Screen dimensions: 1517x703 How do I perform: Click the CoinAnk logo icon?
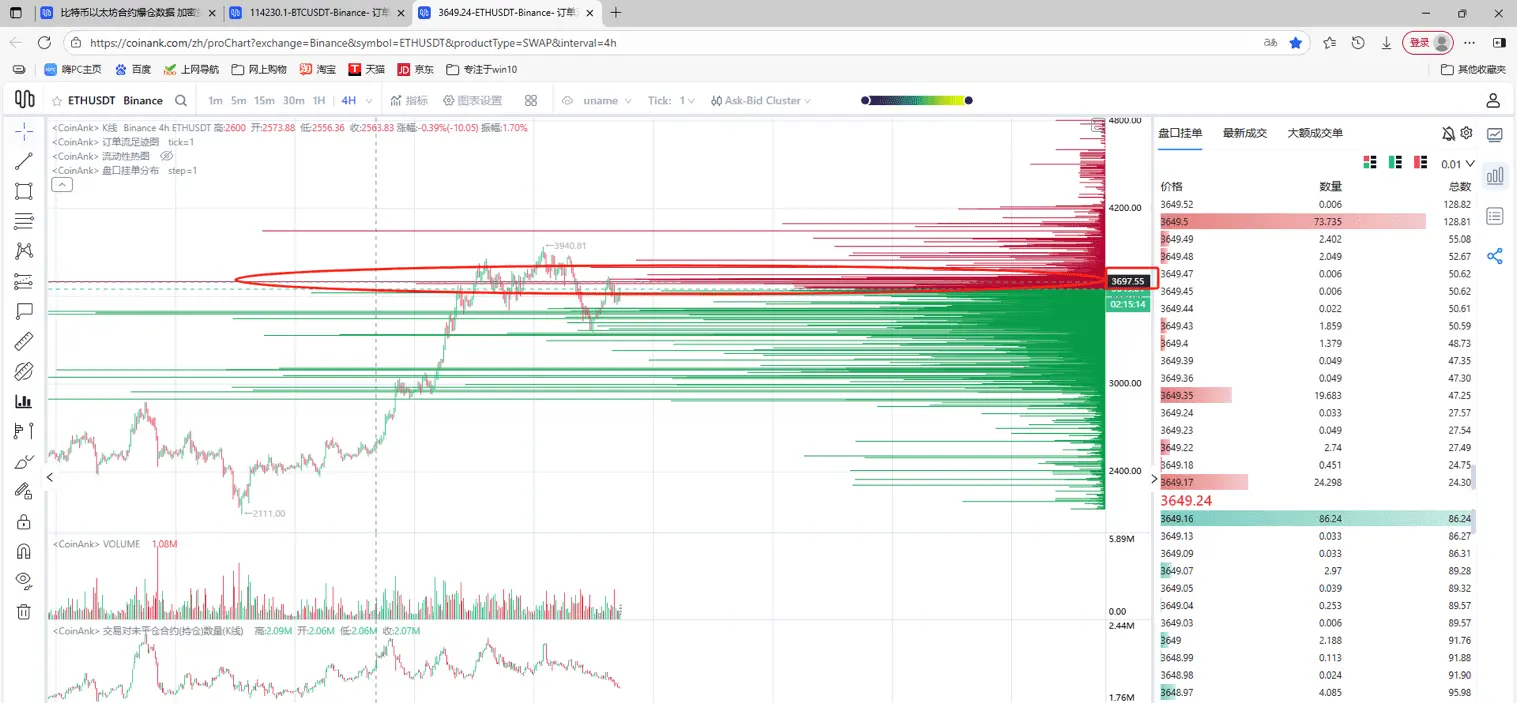[24, 100]
